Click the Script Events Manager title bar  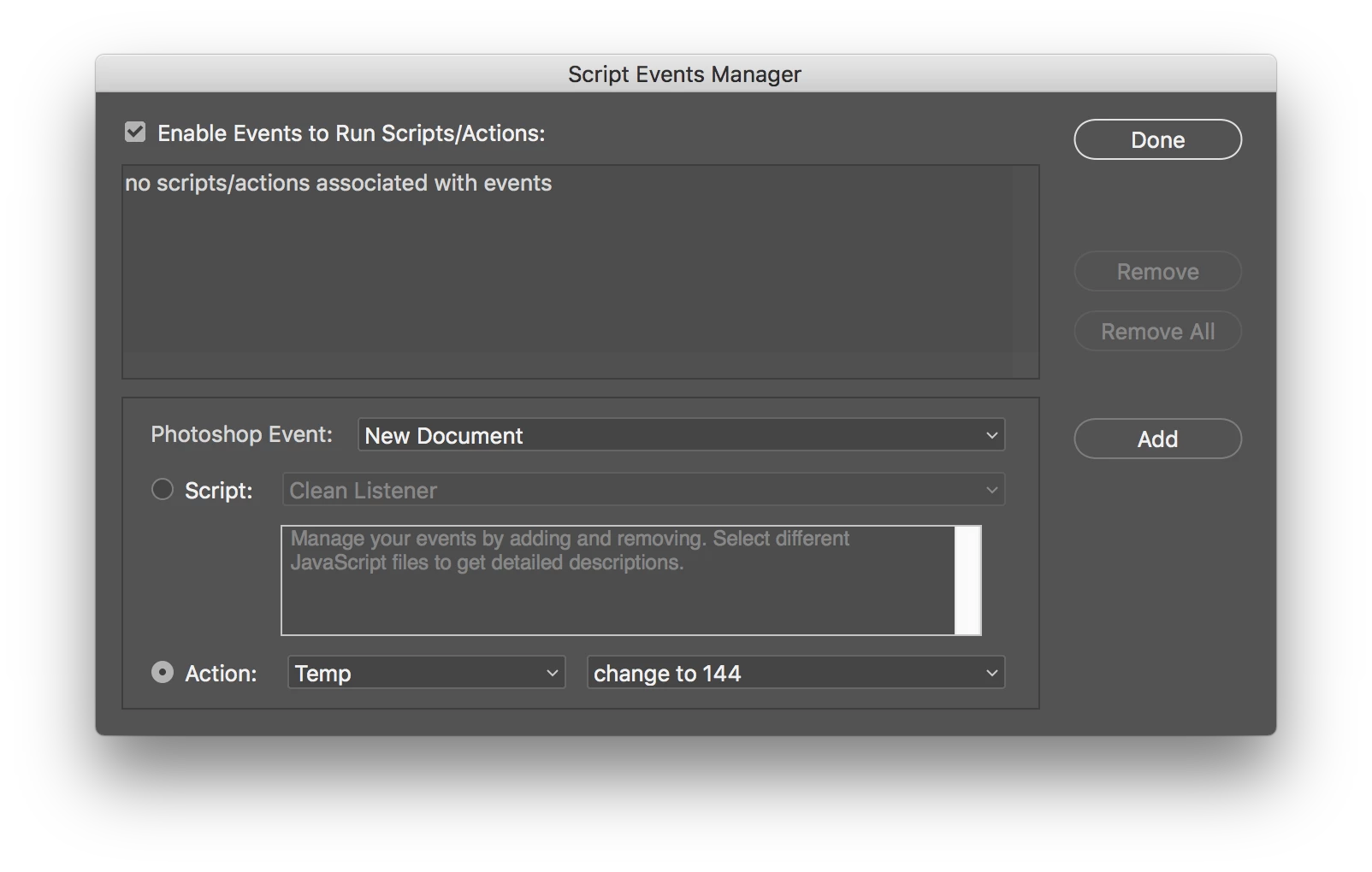tap(685, 74)
